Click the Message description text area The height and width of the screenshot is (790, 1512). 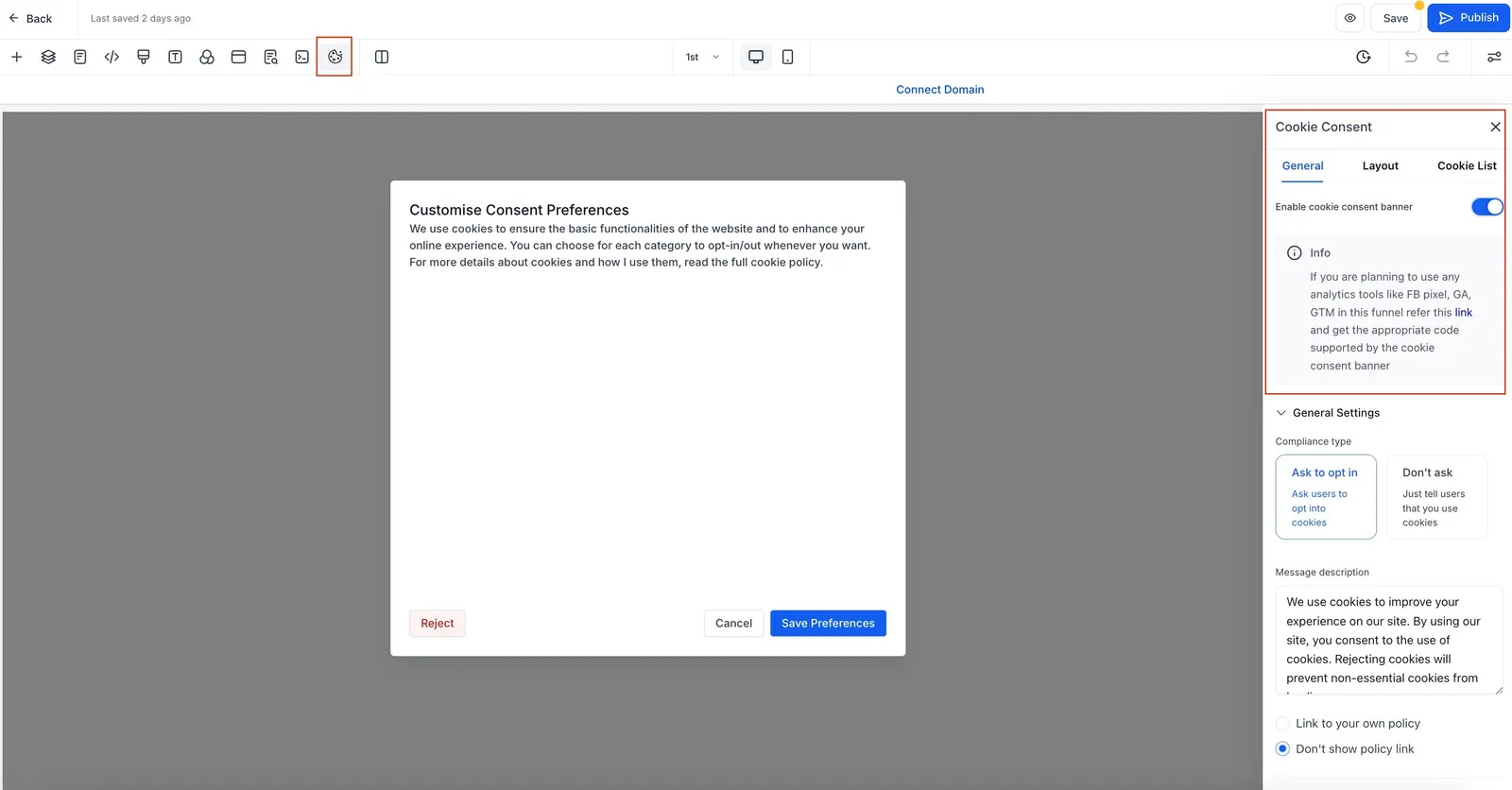(1388, 641)
